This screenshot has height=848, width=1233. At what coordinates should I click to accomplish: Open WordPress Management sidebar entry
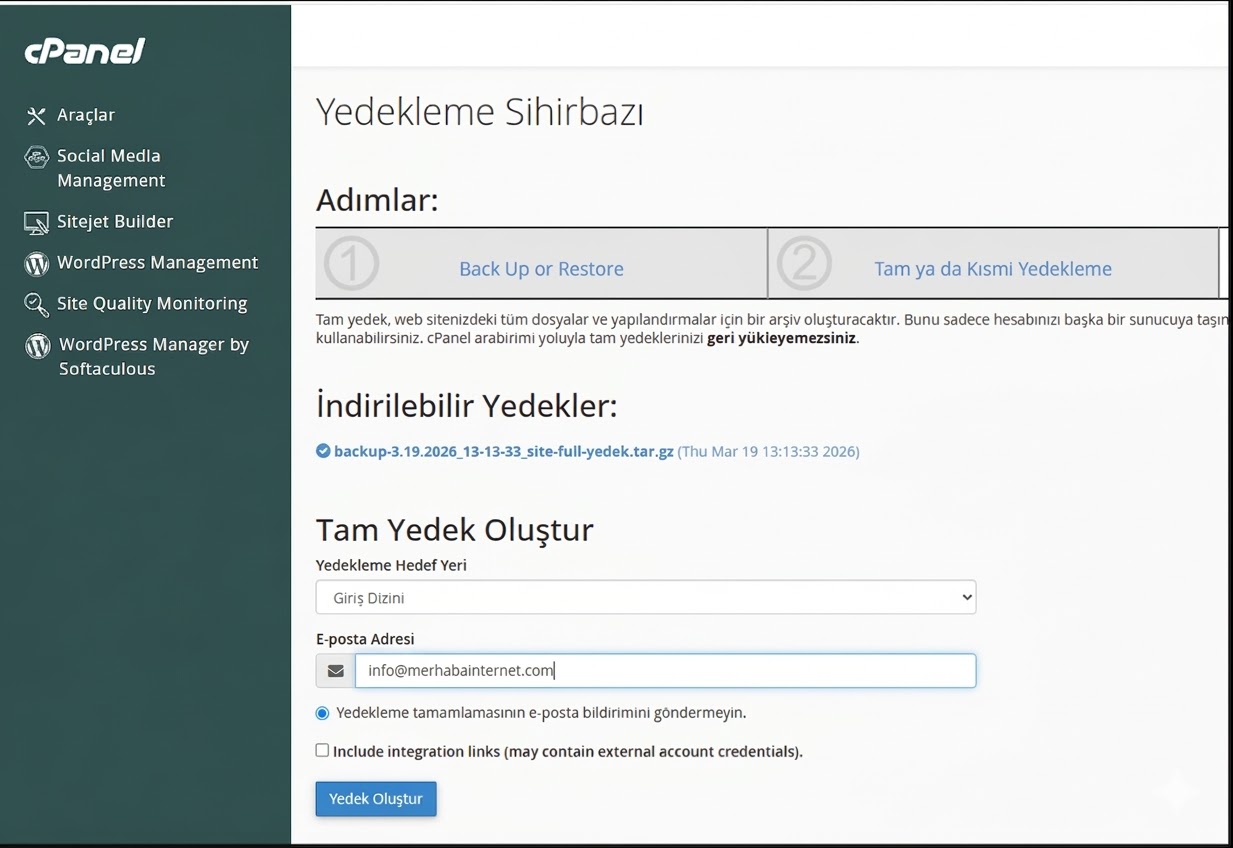tap(157, 263)
